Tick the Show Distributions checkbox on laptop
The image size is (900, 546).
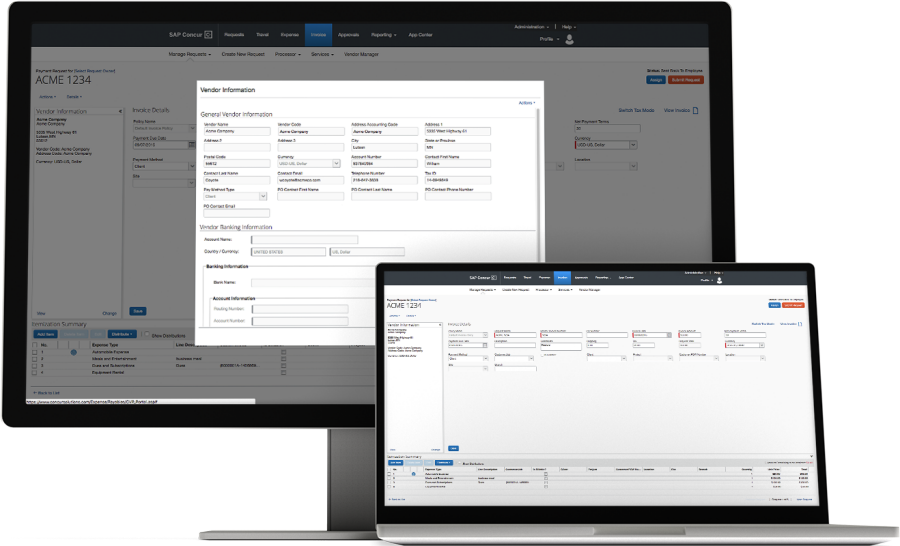[x=459, y=463]
